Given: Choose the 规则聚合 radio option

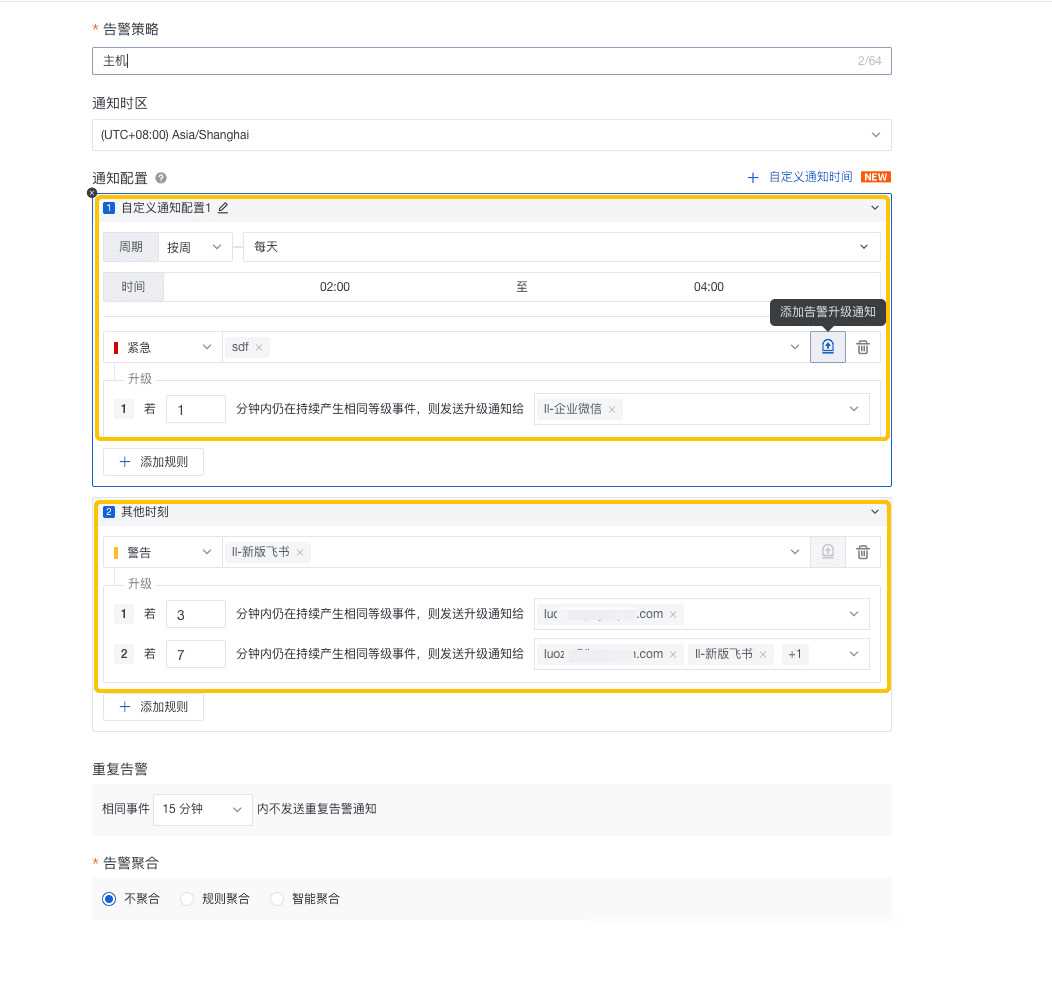Looking at the screenshot, I should click(x=187, y=899).
